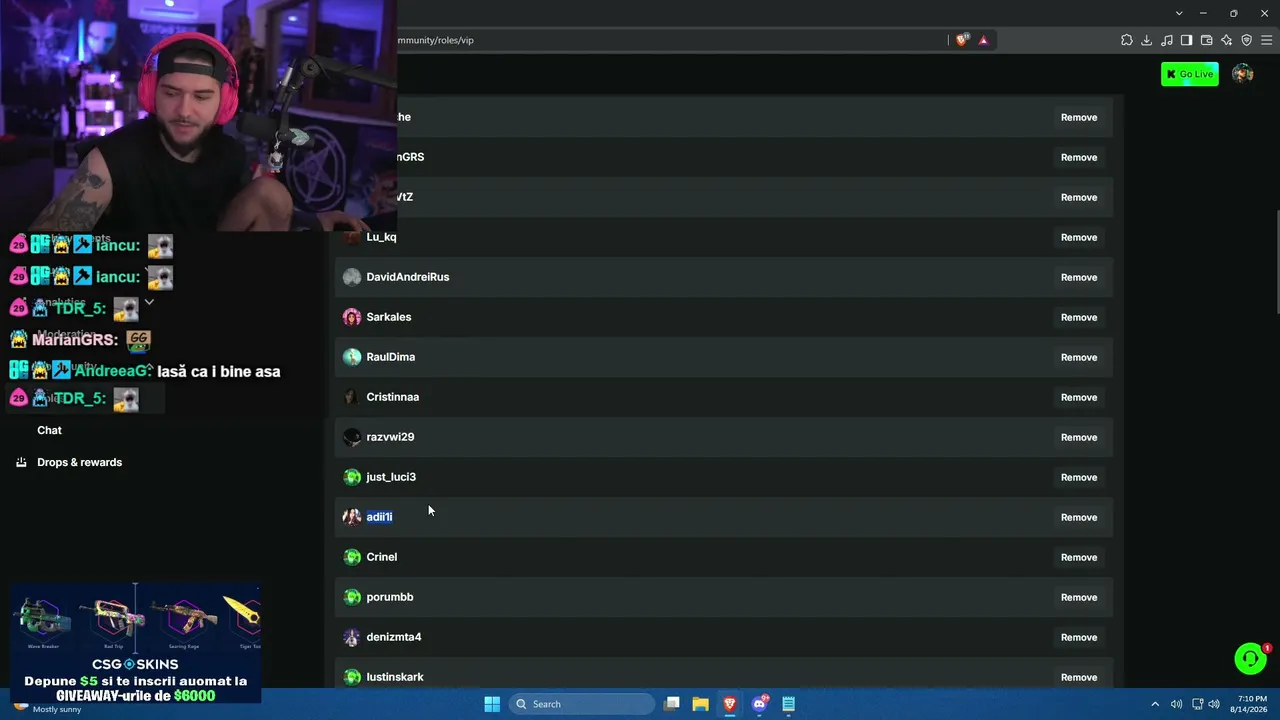Click the username porumbb
Viewport: 1280px width, 720px height.
tap(390, 597)
